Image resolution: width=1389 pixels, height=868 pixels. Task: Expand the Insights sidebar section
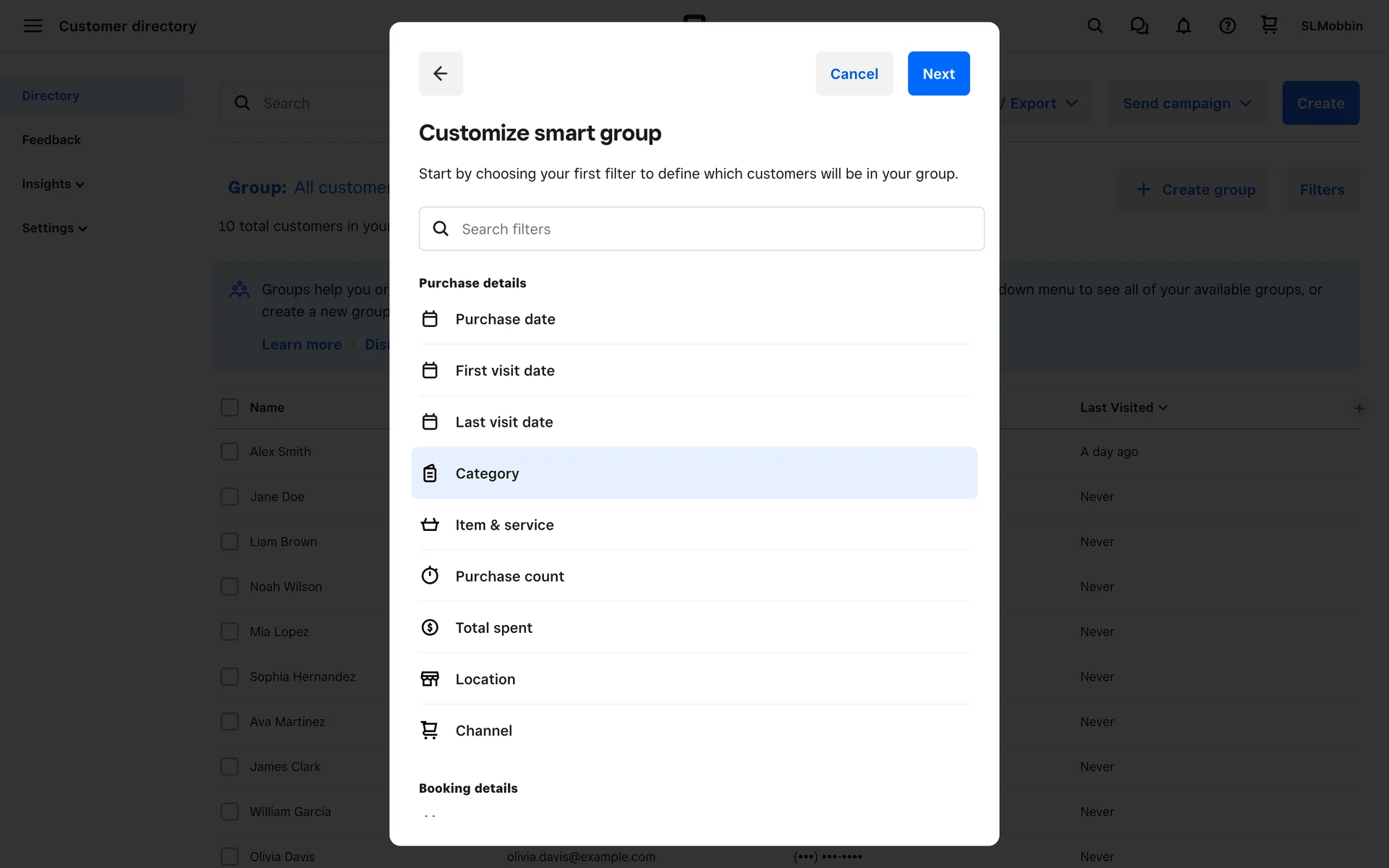(x=53, y=184)
